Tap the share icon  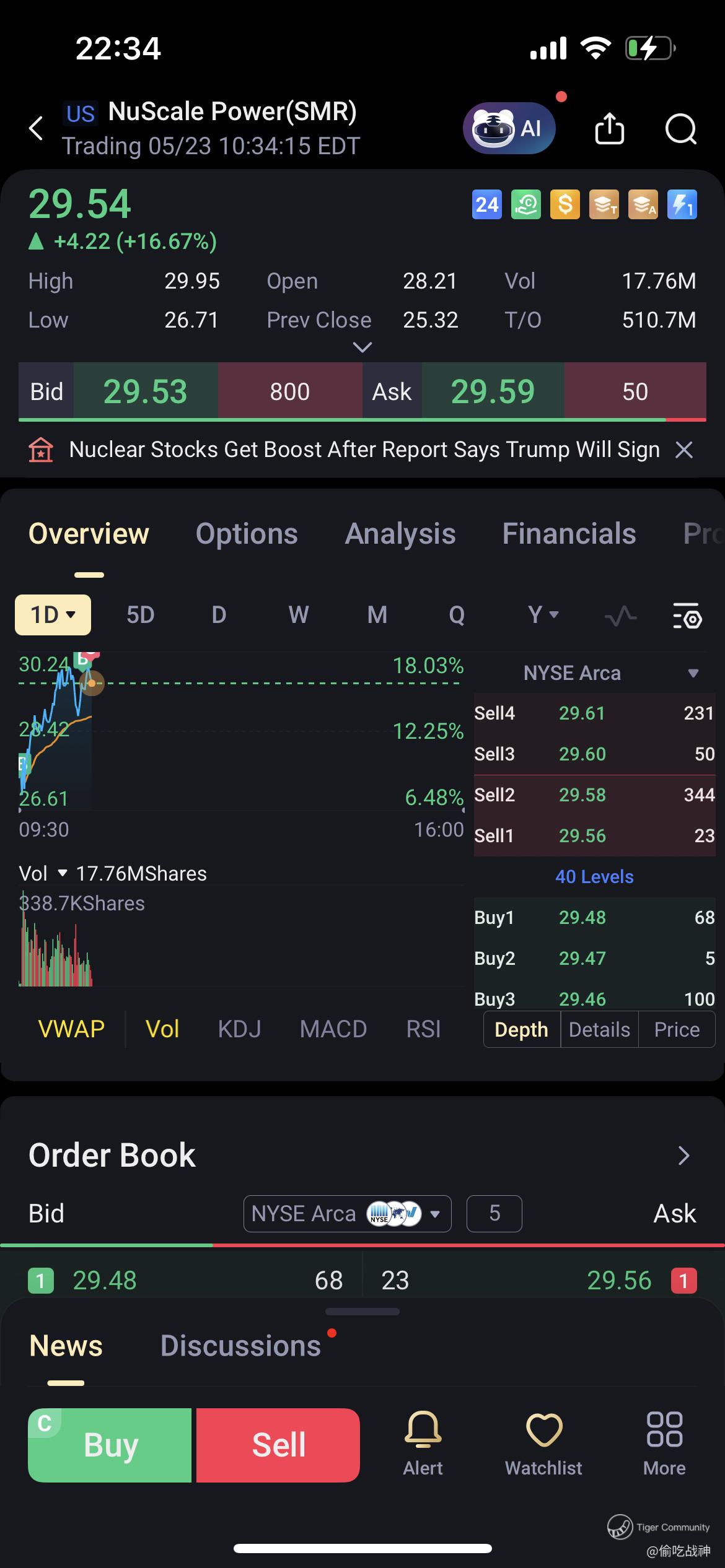pyautogui.click(x=609, y=129)
